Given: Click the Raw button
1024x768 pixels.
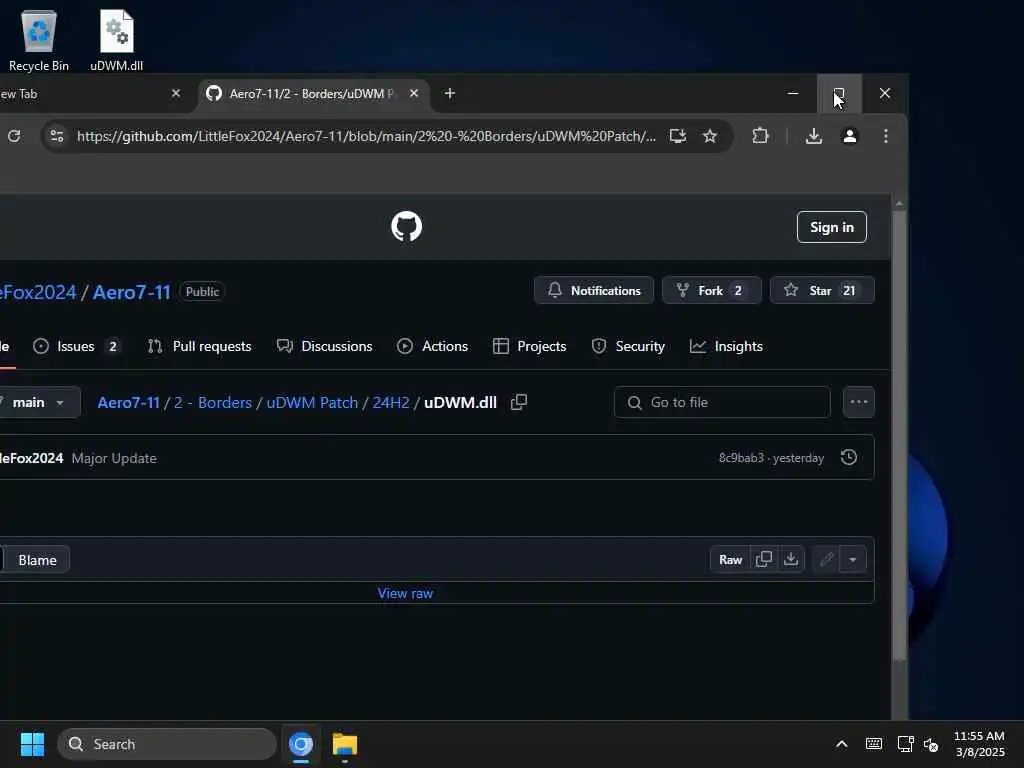Looking at the screenshot, I should (x=730, y=560).
